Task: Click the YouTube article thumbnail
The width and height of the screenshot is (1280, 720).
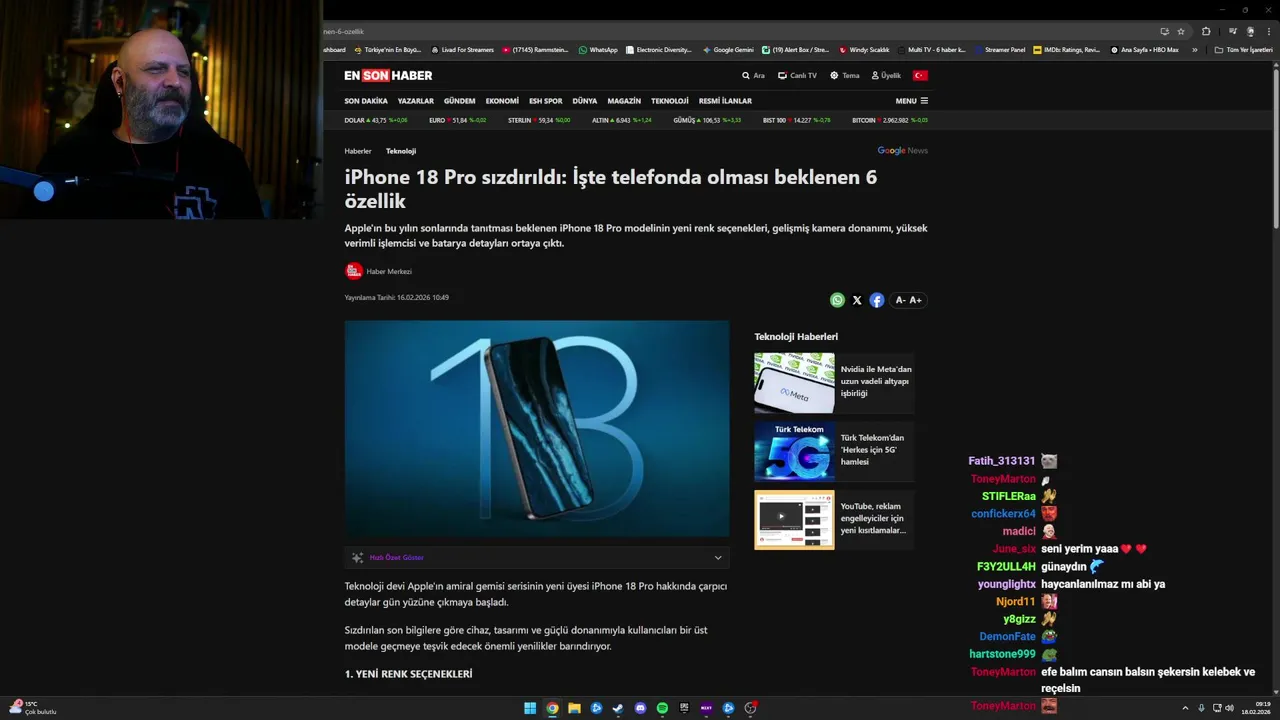Action: (794, 520)
